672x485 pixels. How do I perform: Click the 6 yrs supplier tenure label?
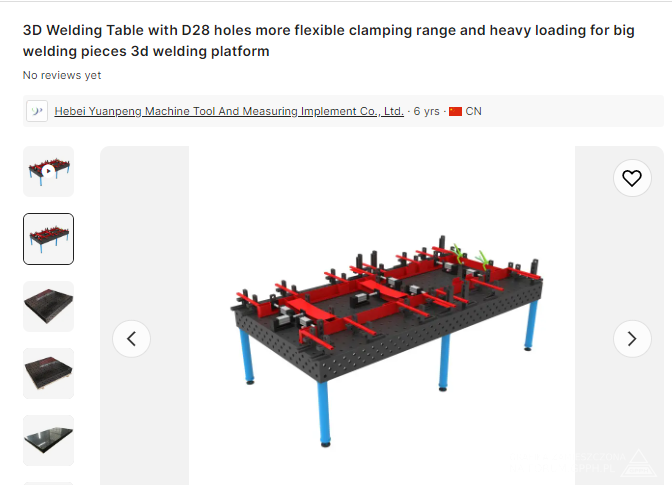pyautogui.click(x=426, y=111)
